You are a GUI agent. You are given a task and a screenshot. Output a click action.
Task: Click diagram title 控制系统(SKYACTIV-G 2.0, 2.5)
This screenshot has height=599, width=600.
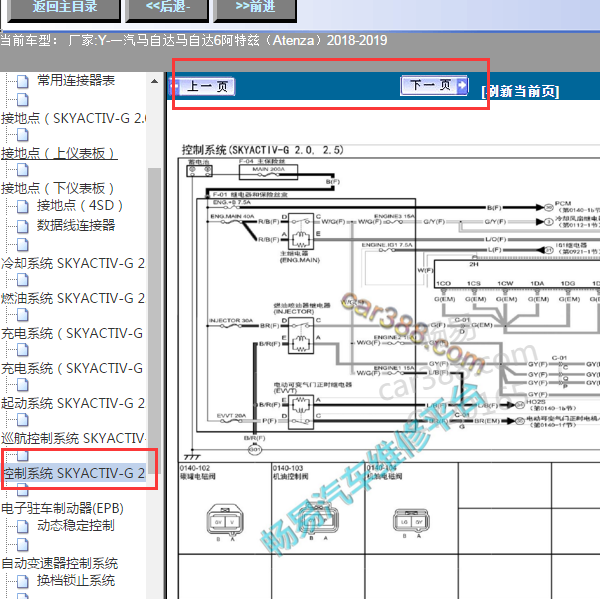click(262, 150)
